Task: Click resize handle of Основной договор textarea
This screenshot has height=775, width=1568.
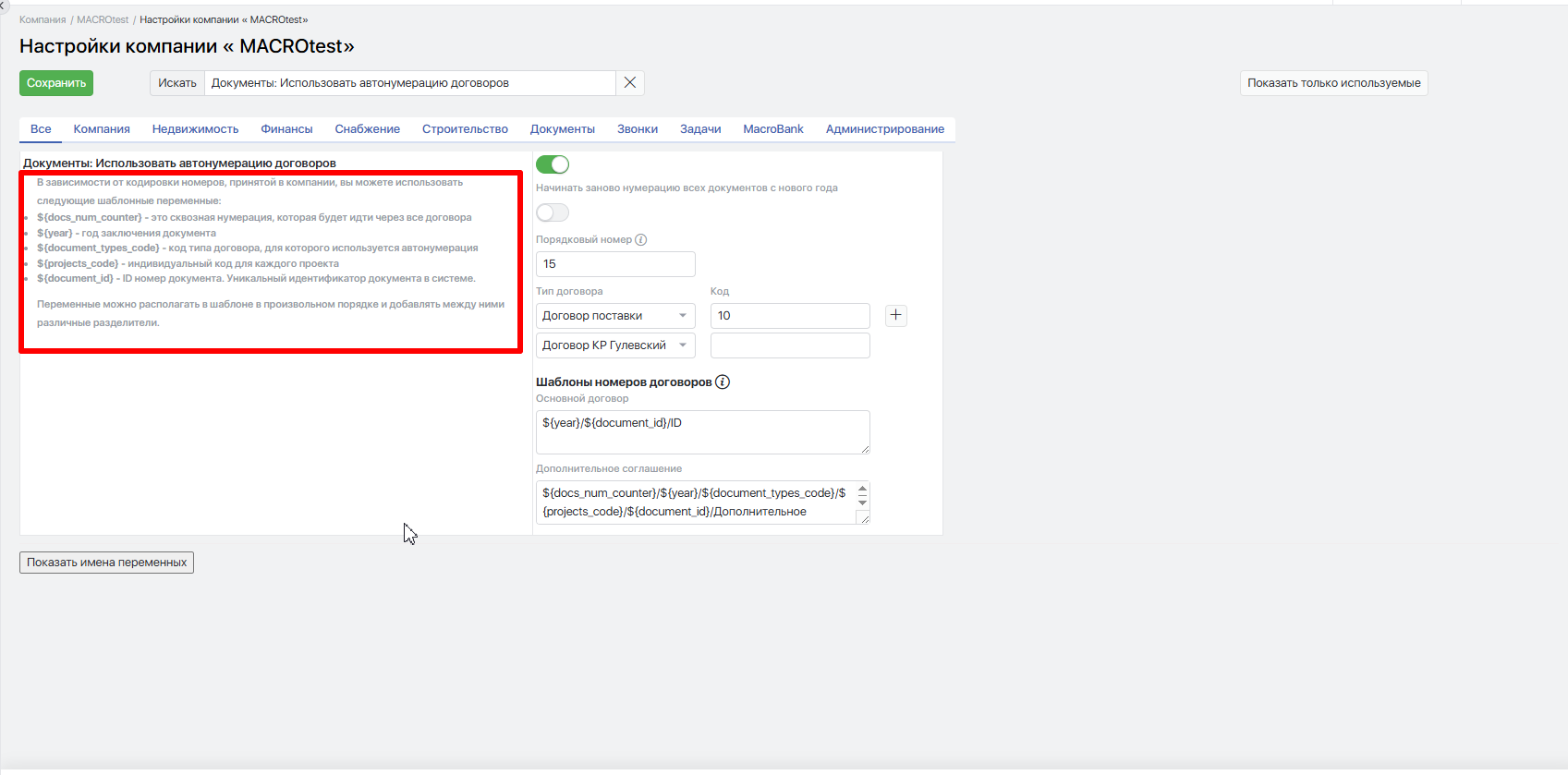Action: (x=865, y=449)
